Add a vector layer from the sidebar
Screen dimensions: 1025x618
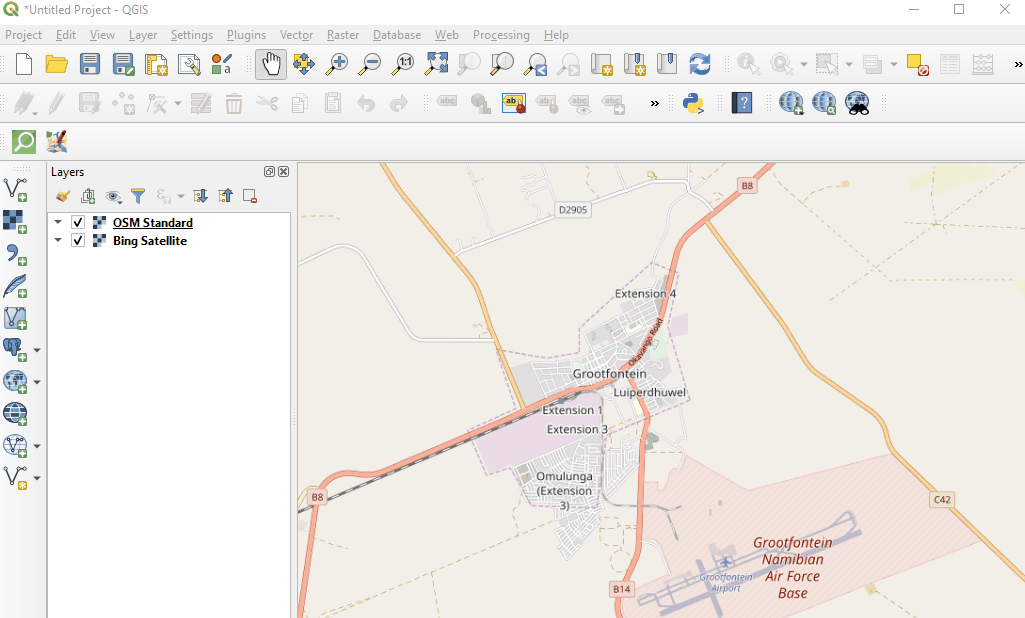(15, 189)
